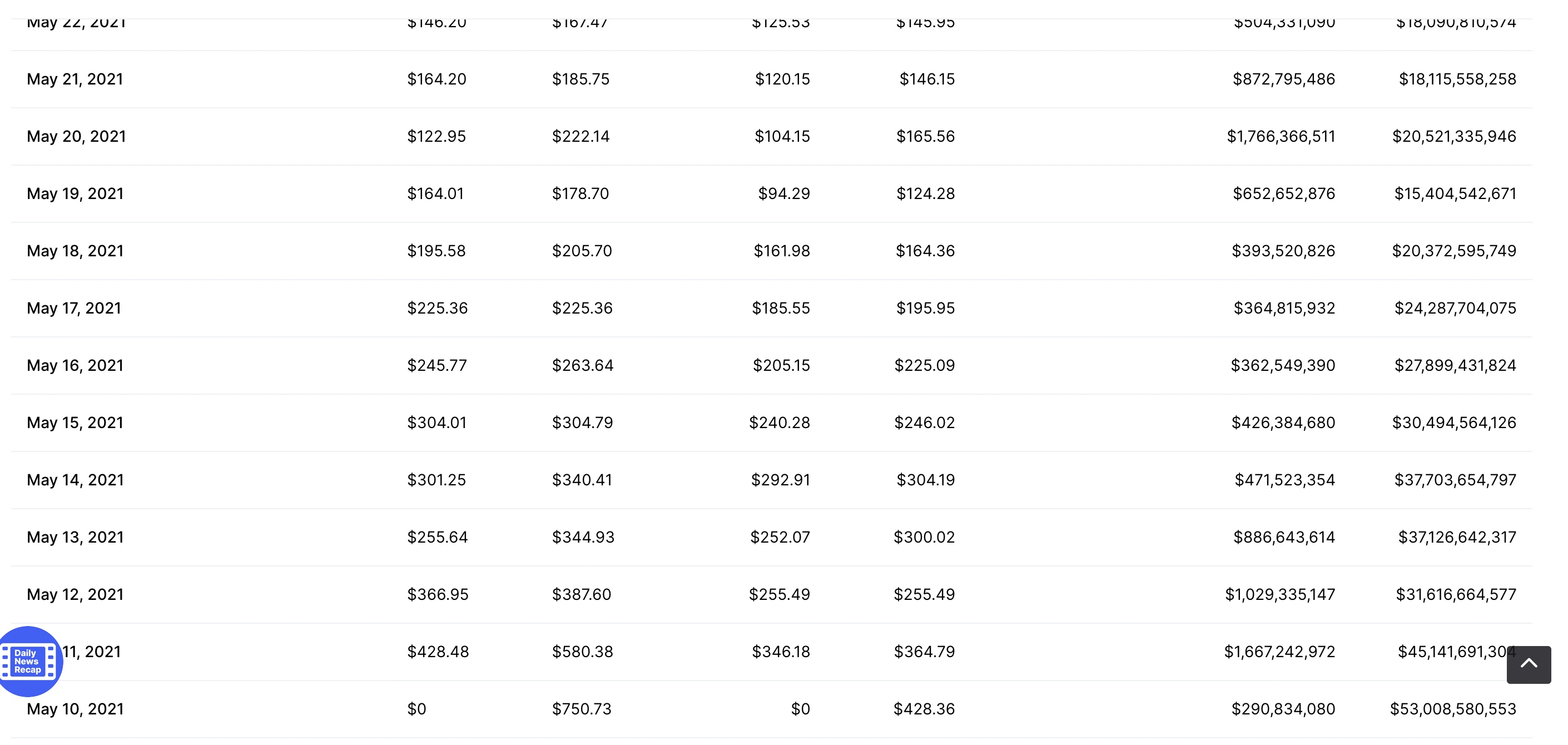
Task: Select the May 17, 2021 row date
Action: tap(73, 308)
